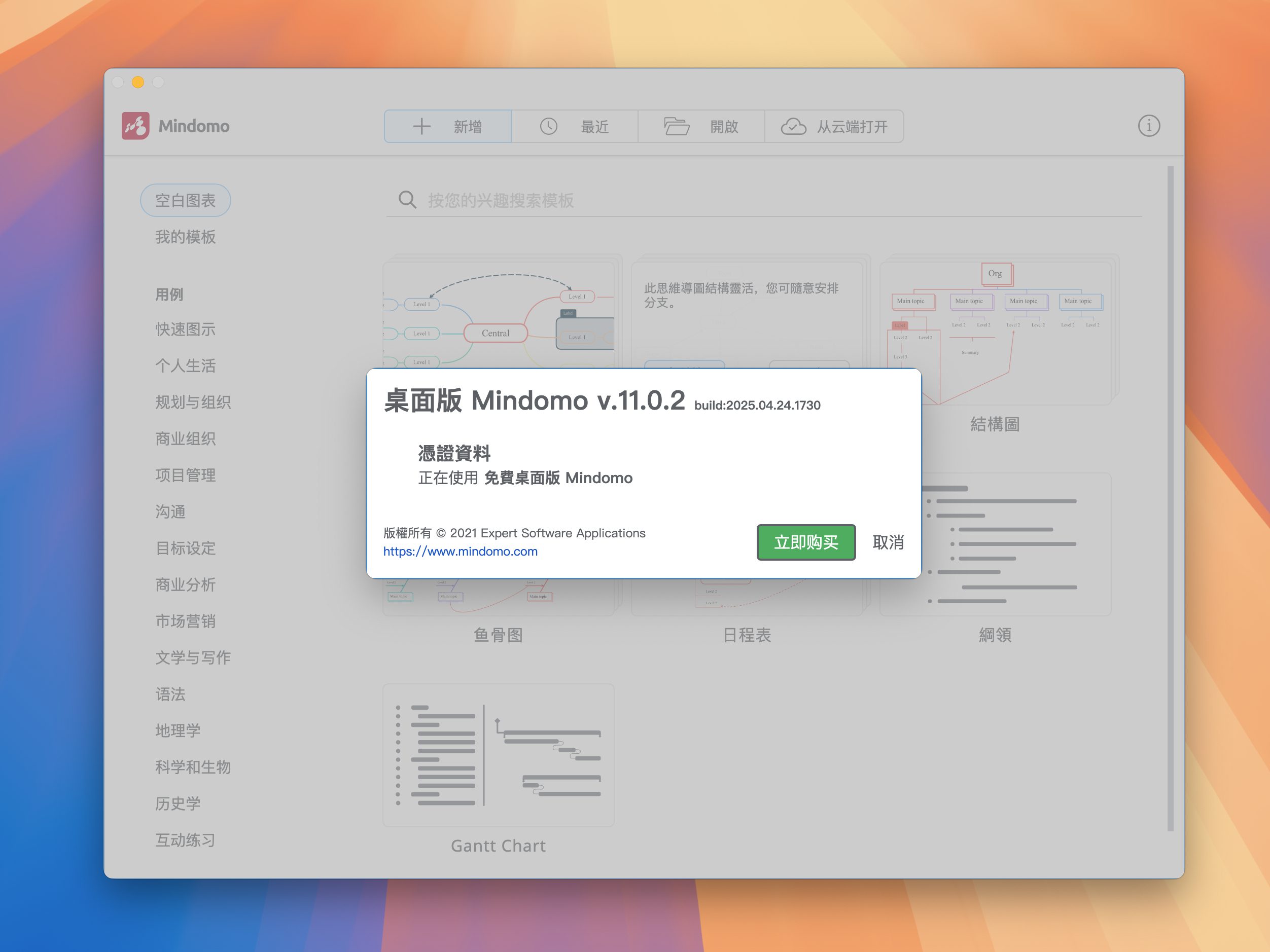
Task: Click the cloud icon 从云端打开
Action: coord(793,126)
